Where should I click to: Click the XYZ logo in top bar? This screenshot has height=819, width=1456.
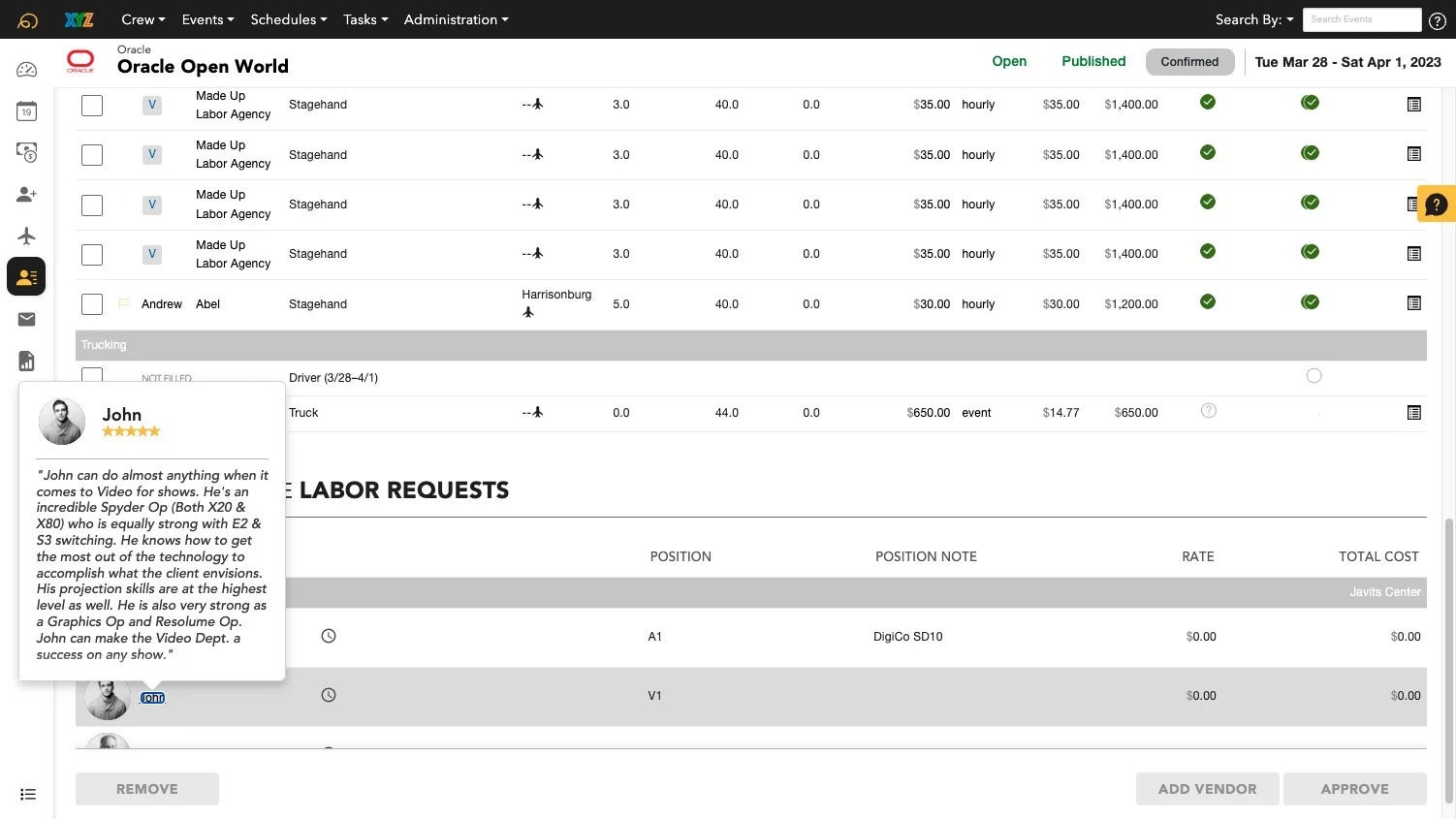[x=79, y=19]
